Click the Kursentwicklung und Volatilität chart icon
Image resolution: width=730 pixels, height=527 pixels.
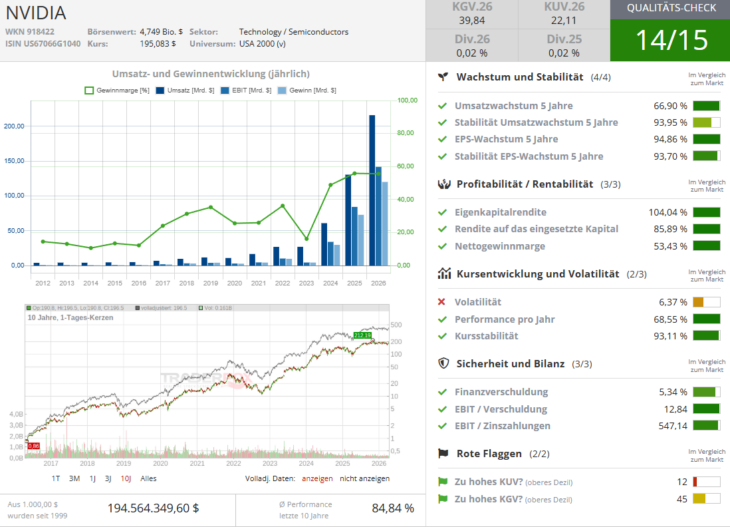click(x=443, y=274)
